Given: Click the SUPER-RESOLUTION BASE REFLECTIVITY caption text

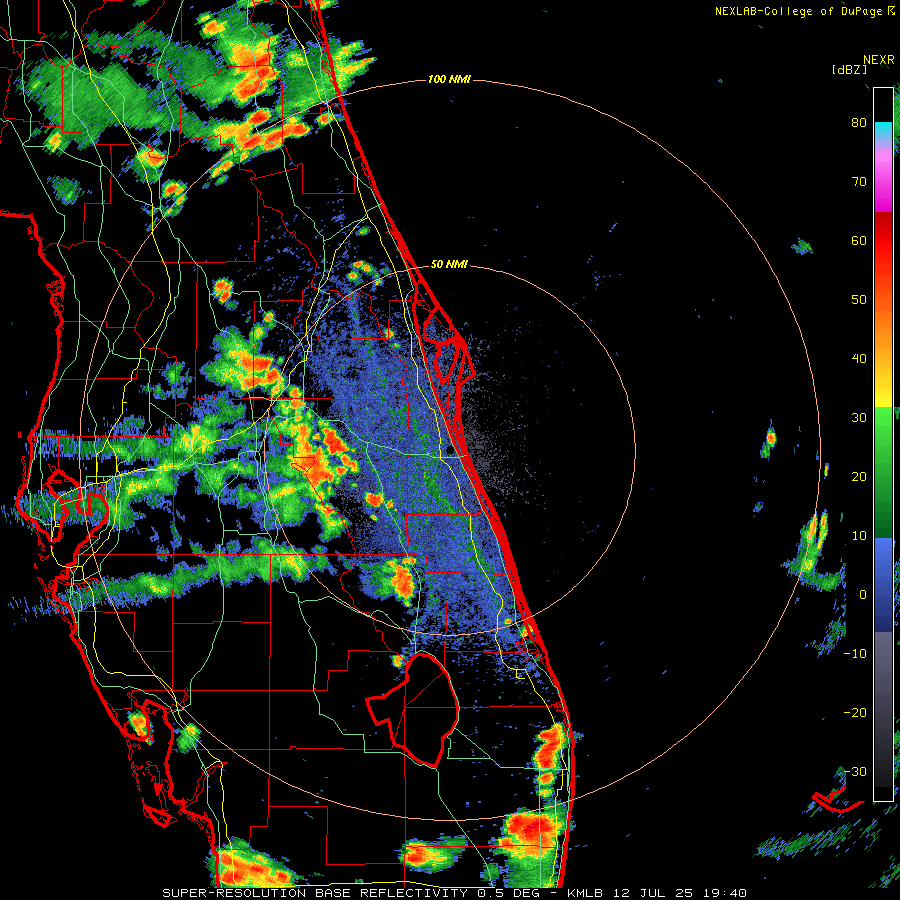Looking at the screenshot, I should [315, 893].
